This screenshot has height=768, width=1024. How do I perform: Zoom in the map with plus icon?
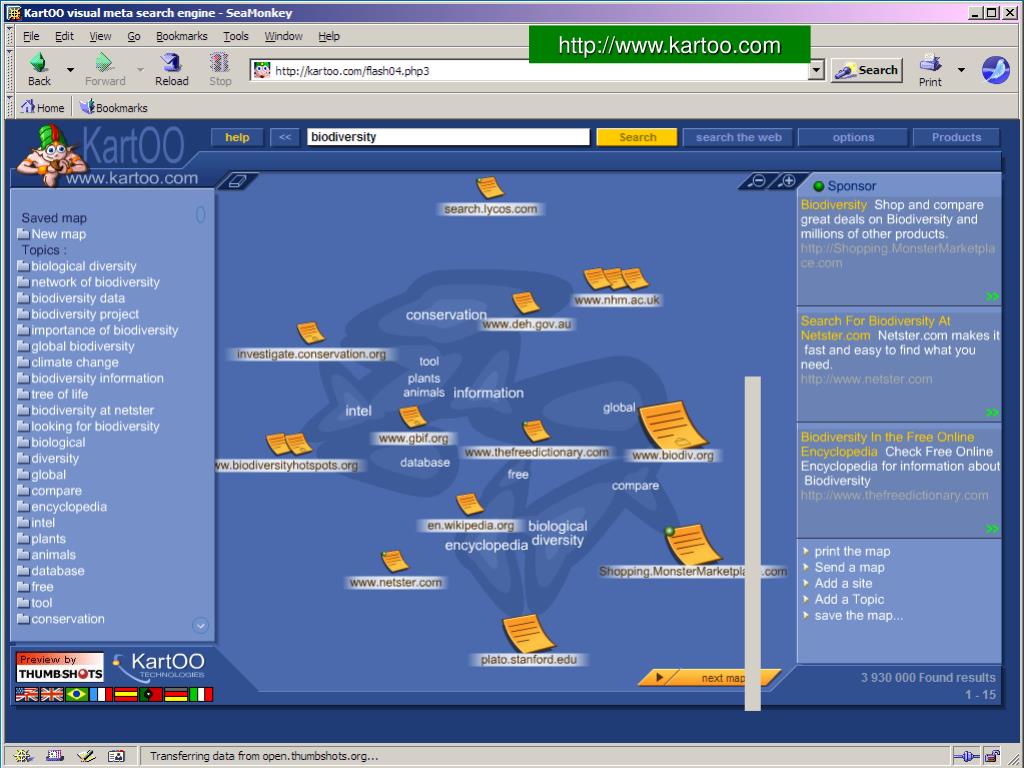click(x=788, y=181)
